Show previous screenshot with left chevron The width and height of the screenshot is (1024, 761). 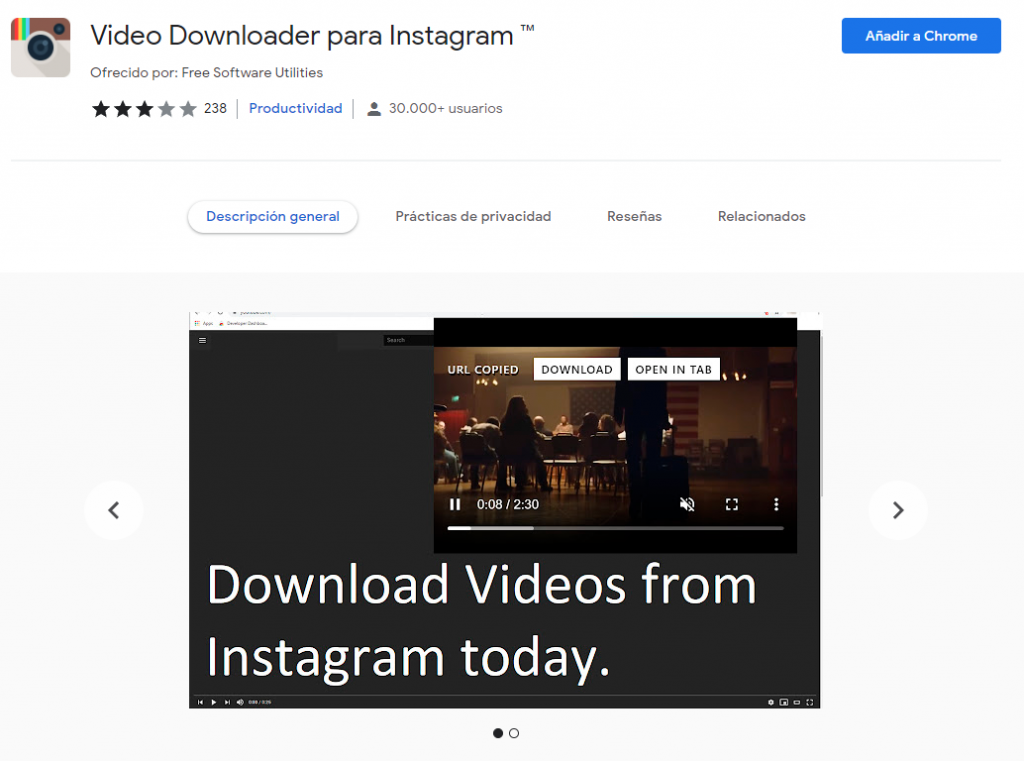(114, 510)
